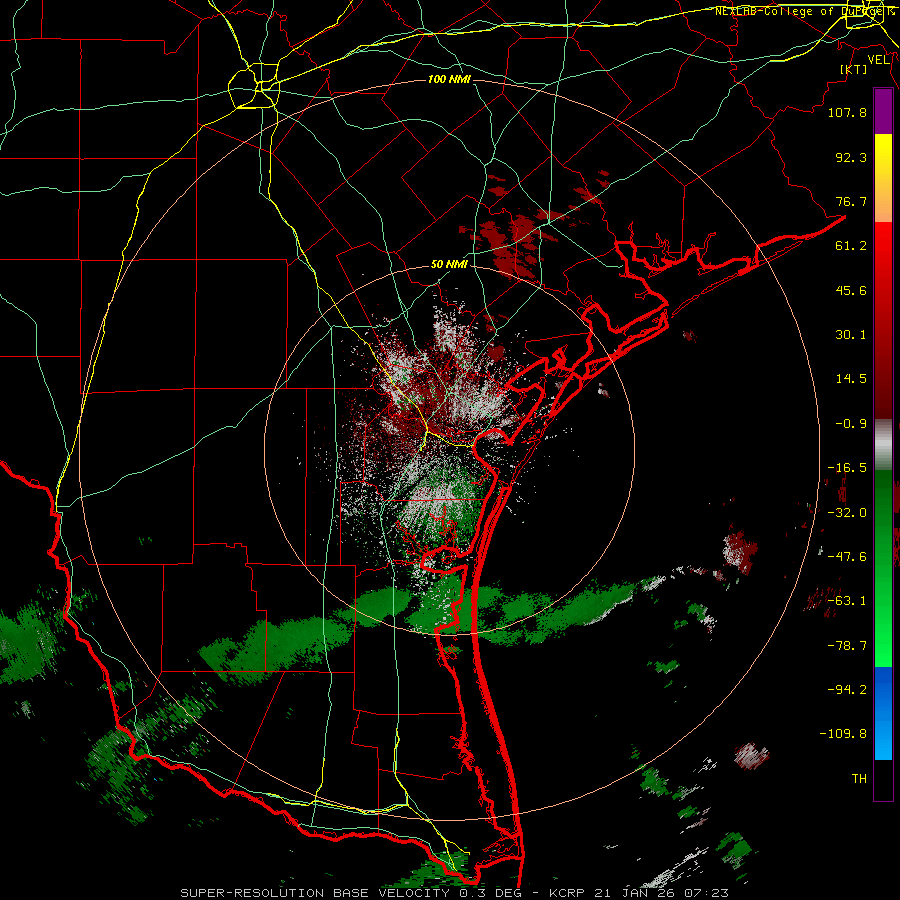Screen dimensions: 900x900
Task: Click the Super-Resolution Base Velocity caption
Action: [x=455, y=893]
